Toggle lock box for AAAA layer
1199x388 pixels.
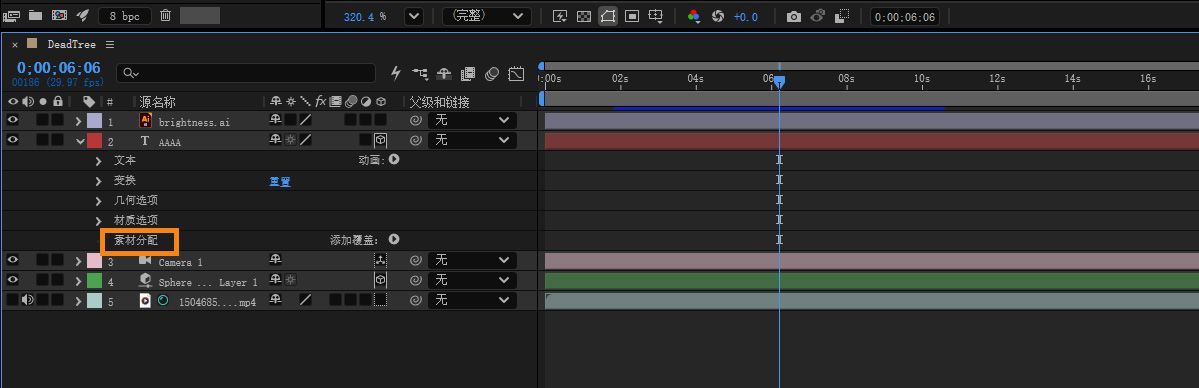tap(57, 140)
